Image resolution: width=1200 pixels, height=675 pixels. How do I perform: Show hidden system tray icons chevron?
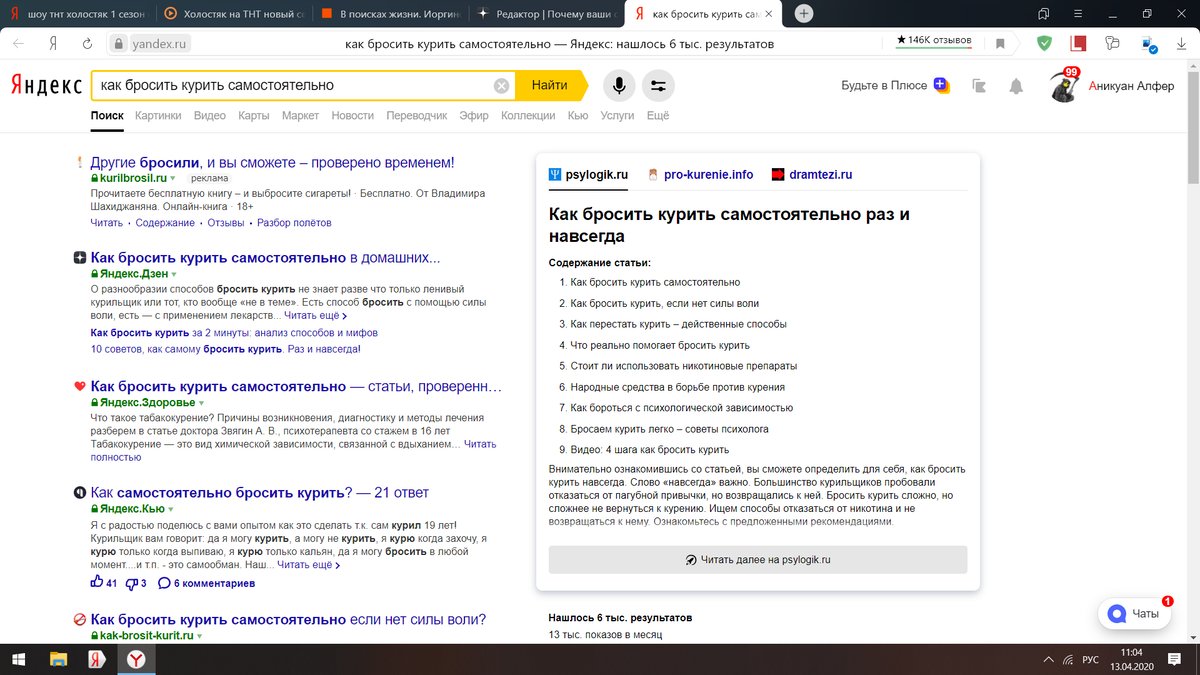(1048, 660)
